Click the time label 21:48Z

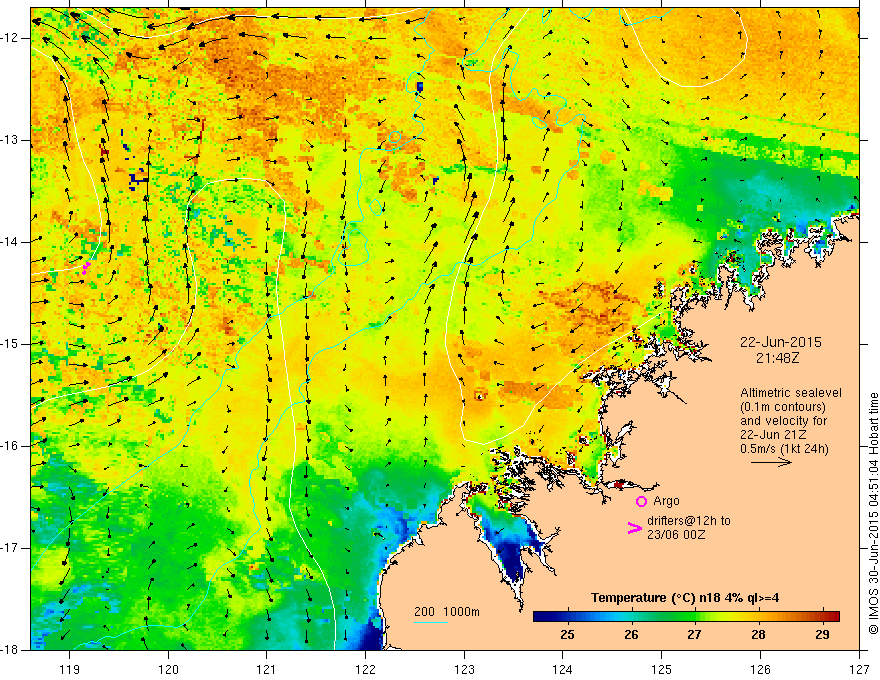pyautogui.click(x=777, y=358)
